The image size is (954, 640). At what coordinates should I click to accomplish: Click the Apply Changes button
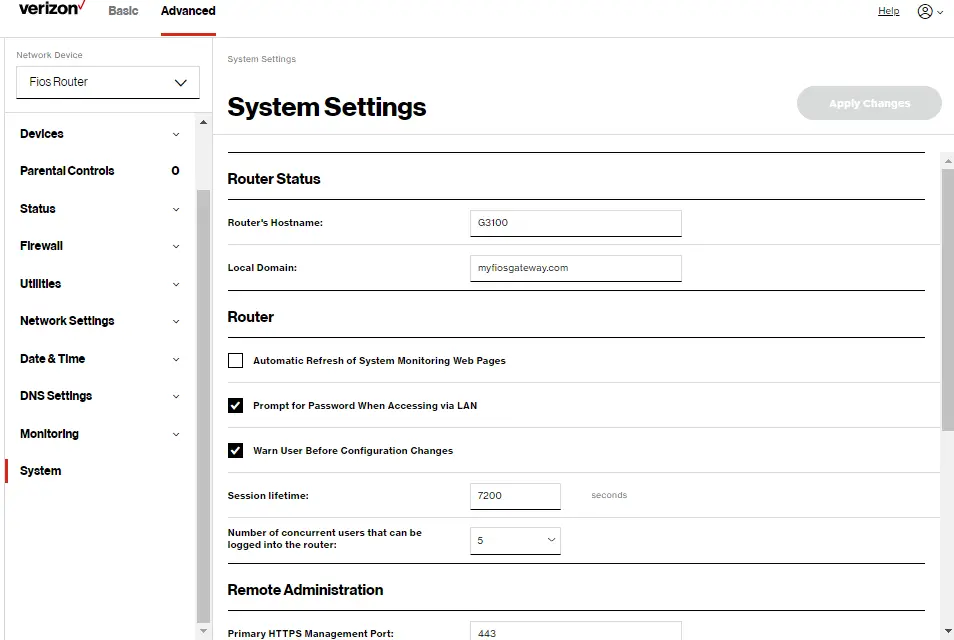(x=868, y=103)
